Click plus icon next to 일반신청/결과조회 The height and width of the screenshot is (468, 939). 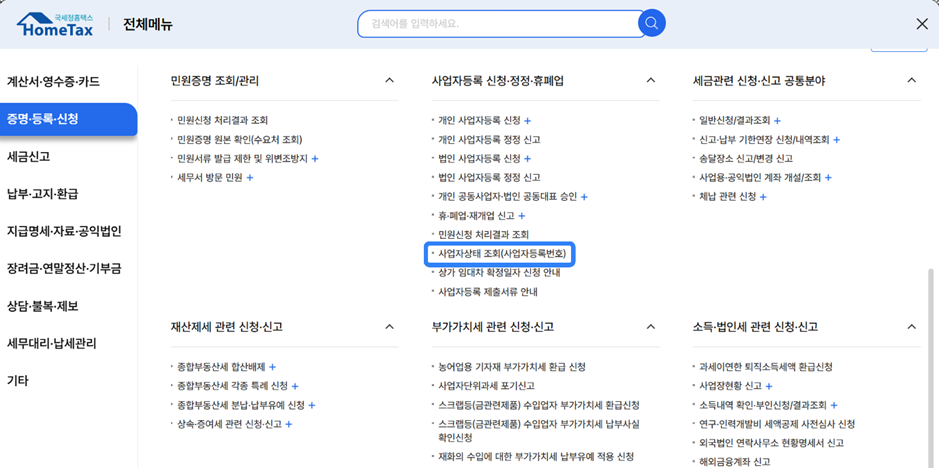pos(778,120)
